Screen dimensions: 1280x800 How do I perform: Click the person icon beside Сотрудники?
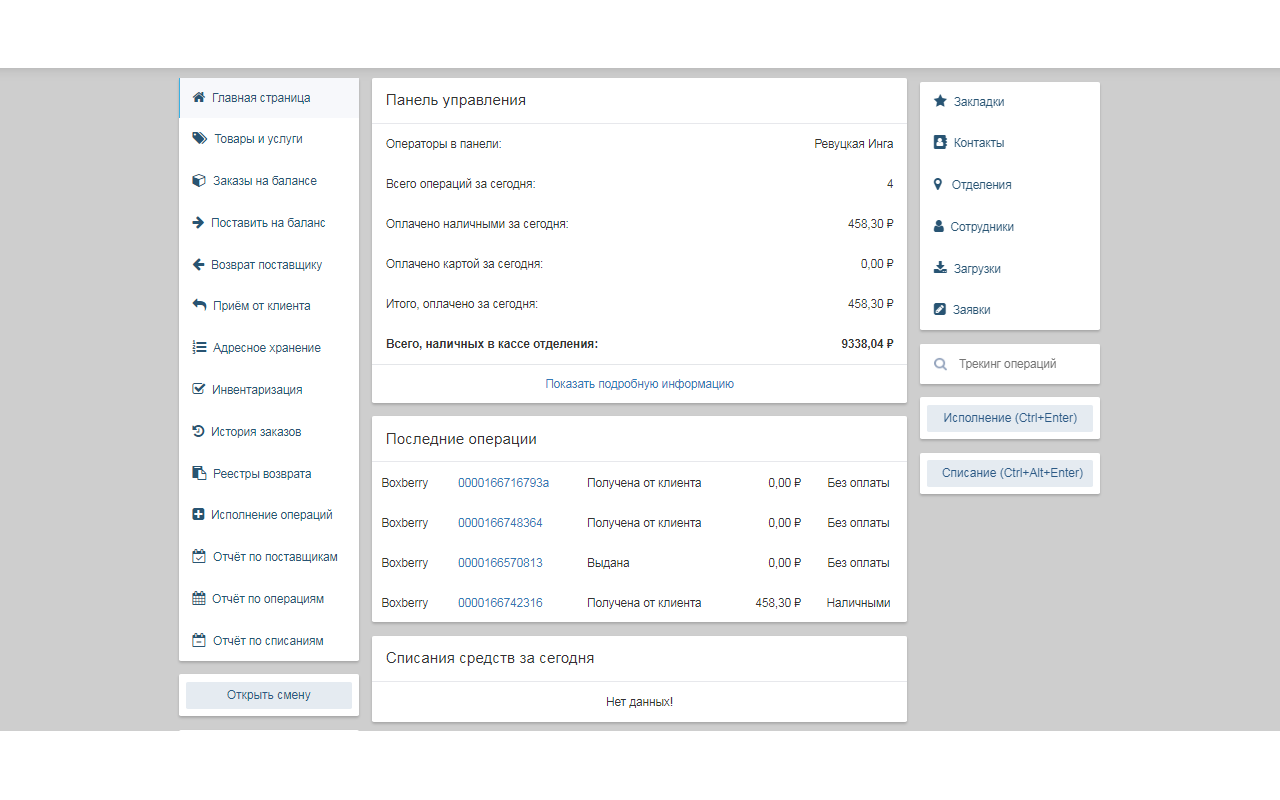pyautogui.click(x=938, y=227)
